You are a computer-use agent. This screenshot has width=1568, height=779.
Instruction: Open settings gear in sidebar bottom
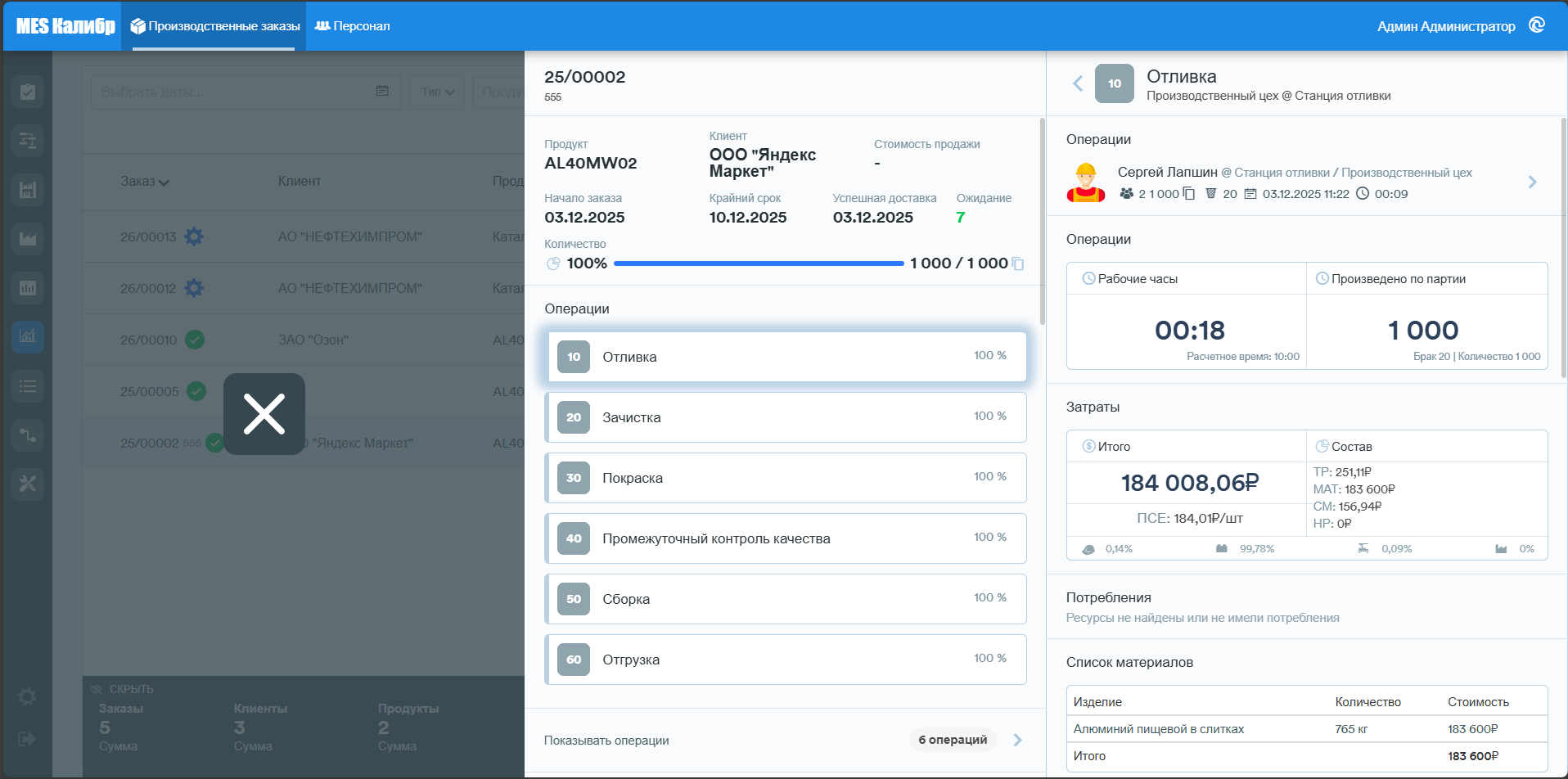(x=27, y=696)
